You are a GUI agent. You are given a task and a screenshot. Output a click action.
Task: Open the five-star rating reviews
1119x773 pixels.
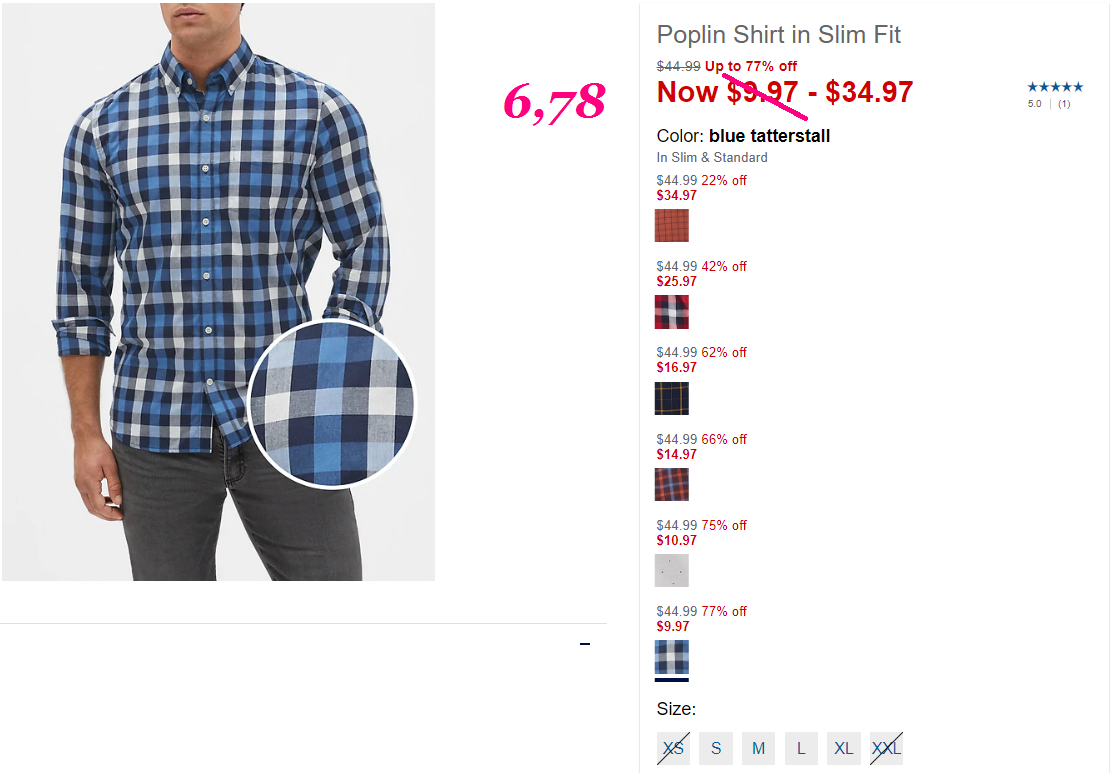[1055, 87]
